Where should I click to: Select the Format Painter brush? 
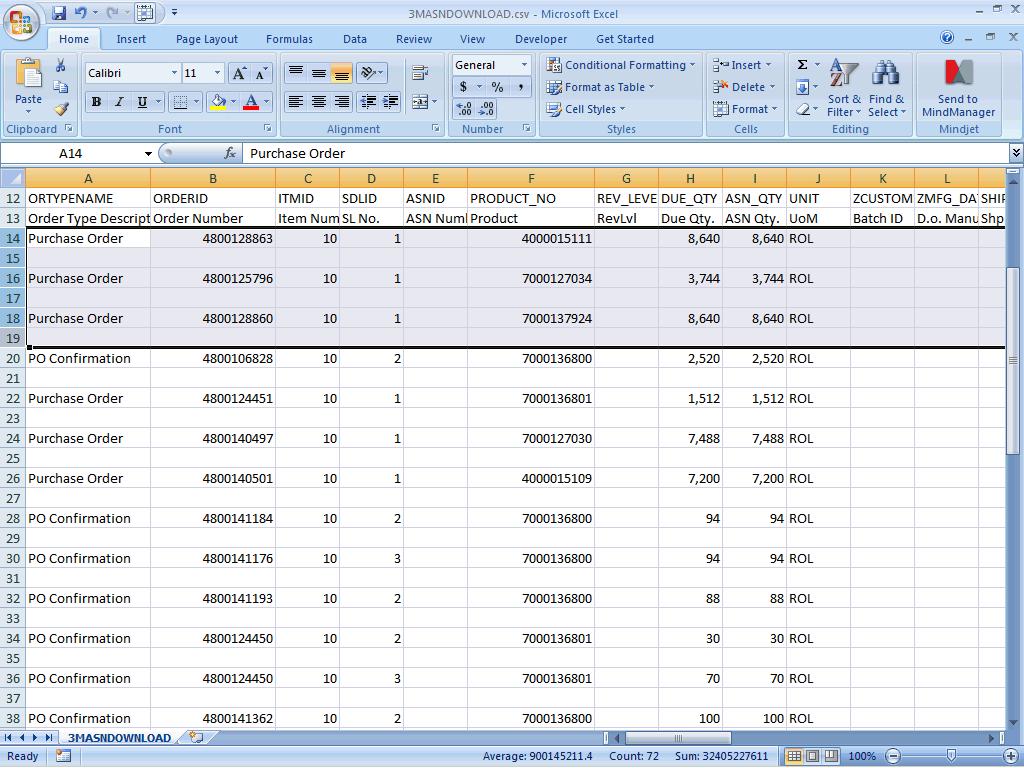(61, 109)
